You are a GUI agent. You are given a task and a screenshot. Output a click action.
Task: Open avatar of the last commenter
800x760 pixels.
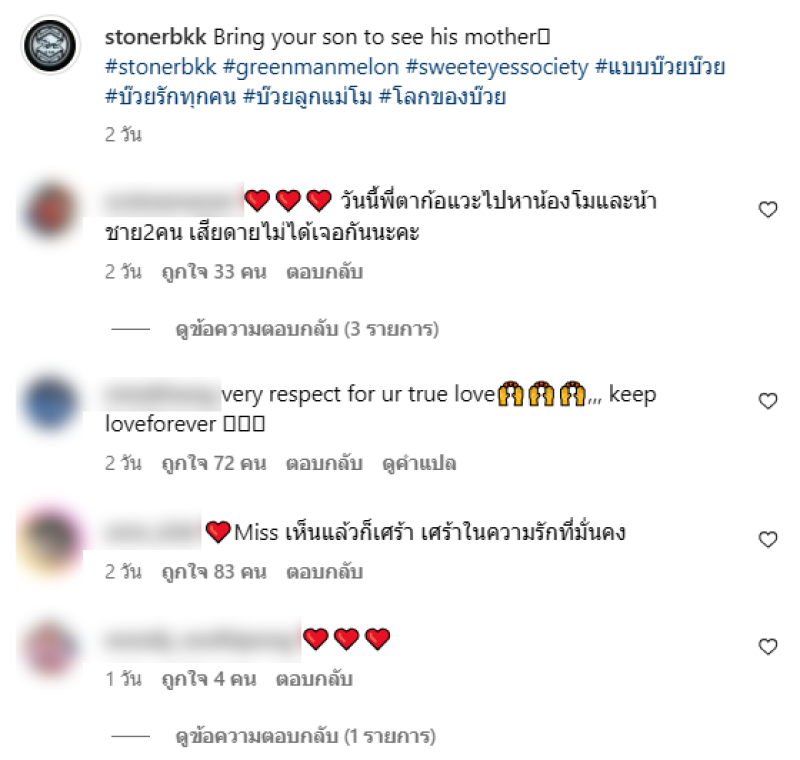(50, 647)
